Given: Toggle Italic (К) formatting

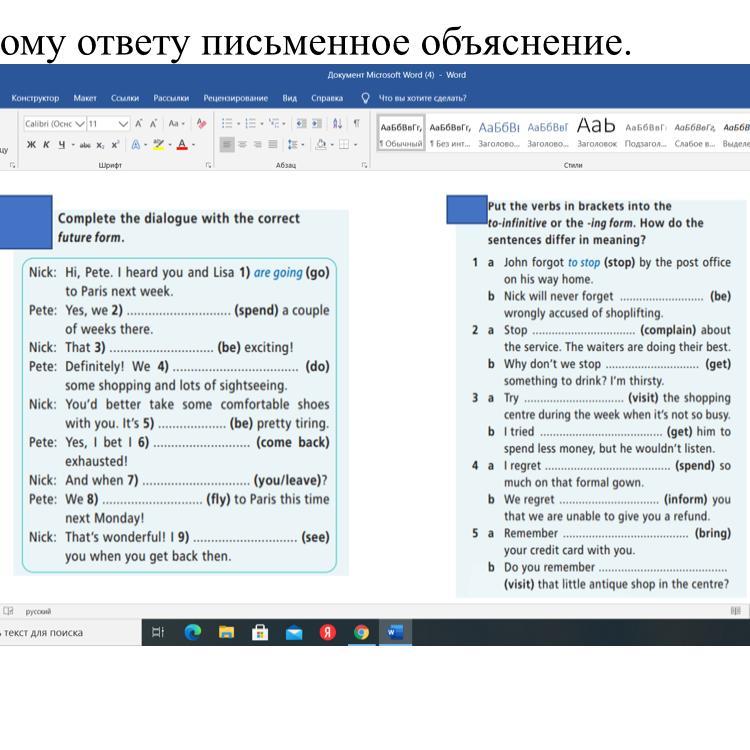Looking at the screenshot, I should coord(46,144).
